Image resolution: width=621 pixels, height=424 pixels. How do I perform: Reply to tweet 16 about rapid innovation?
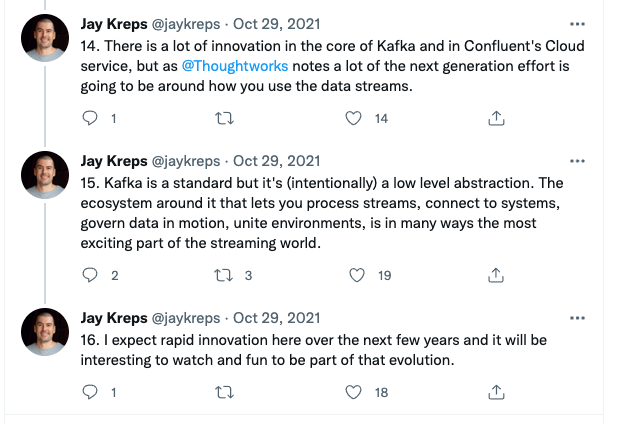[x=90, y=393]
